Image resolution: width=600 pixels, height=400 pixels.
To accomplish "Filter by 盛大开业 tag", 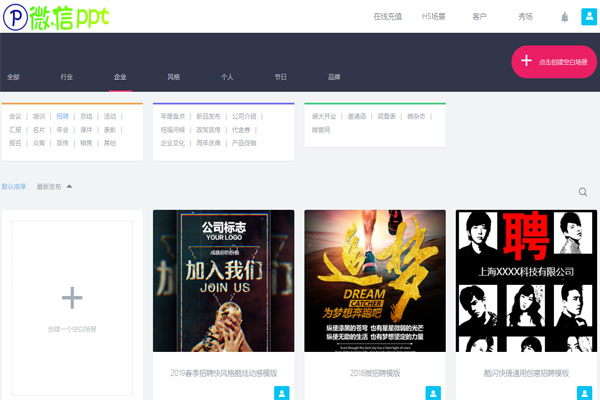I will click(324, 116).
